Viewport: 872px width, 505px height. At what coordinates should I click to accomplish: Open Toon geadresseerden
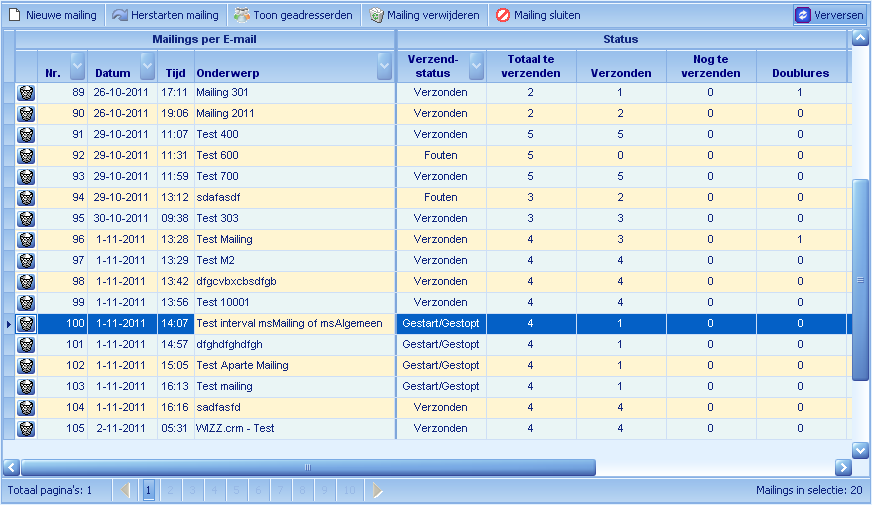(x=293, y=15)
